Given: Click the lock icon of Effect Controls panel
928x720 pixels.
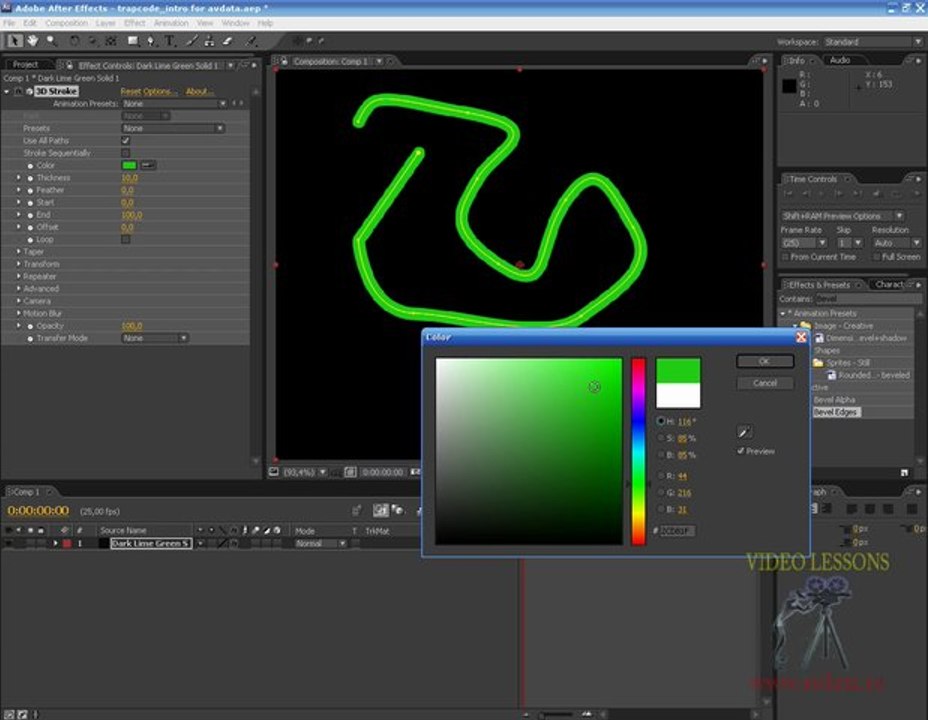Looking at the screenshot, I should [x=69, y=65].
